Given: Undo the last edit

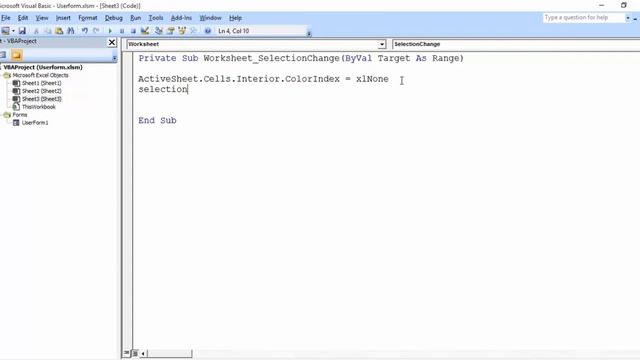Looking at the screenshot, I should [x=84, y=31].
